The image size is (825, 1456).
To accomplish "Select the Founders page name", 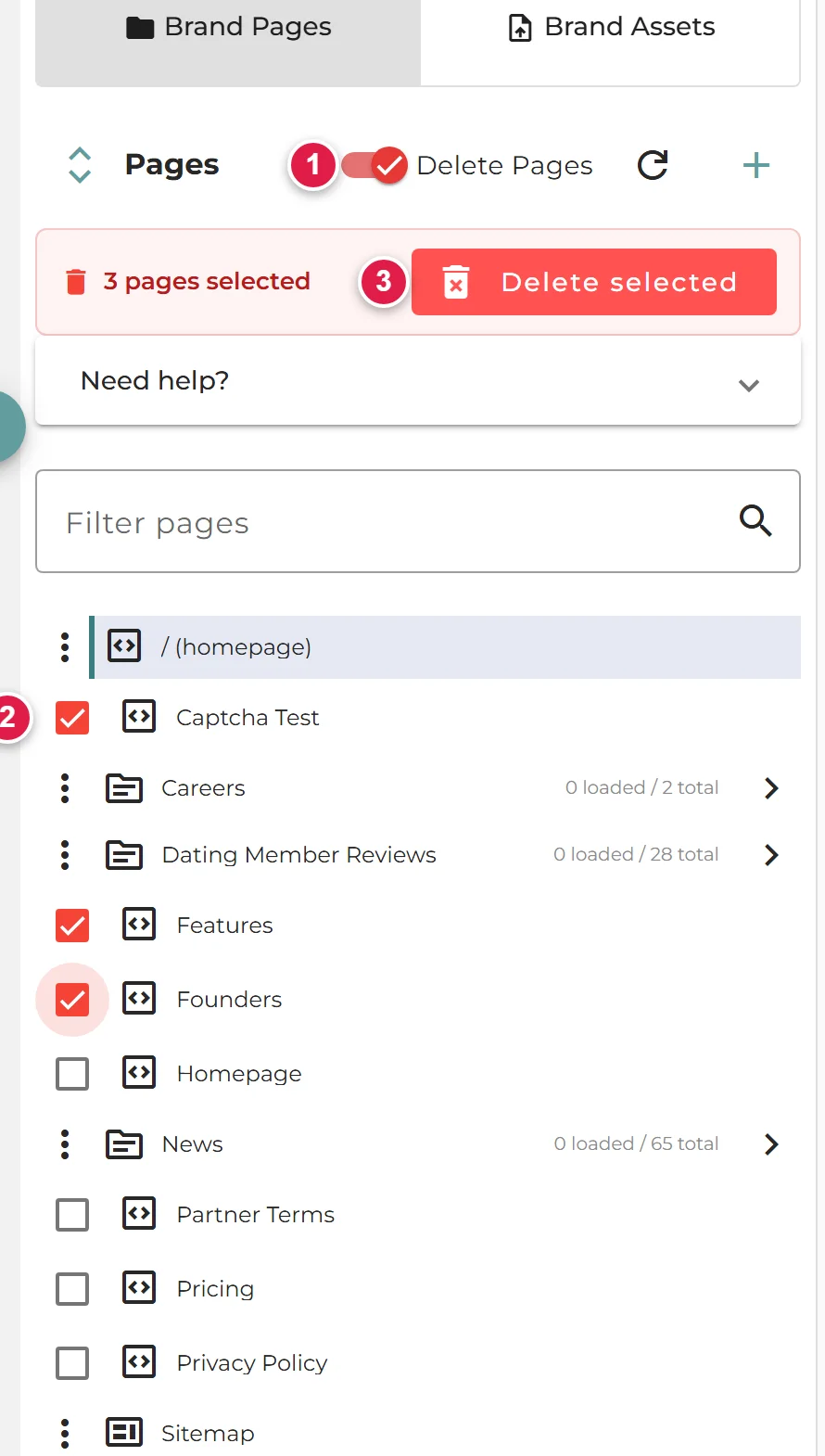I will (229, 1000).
